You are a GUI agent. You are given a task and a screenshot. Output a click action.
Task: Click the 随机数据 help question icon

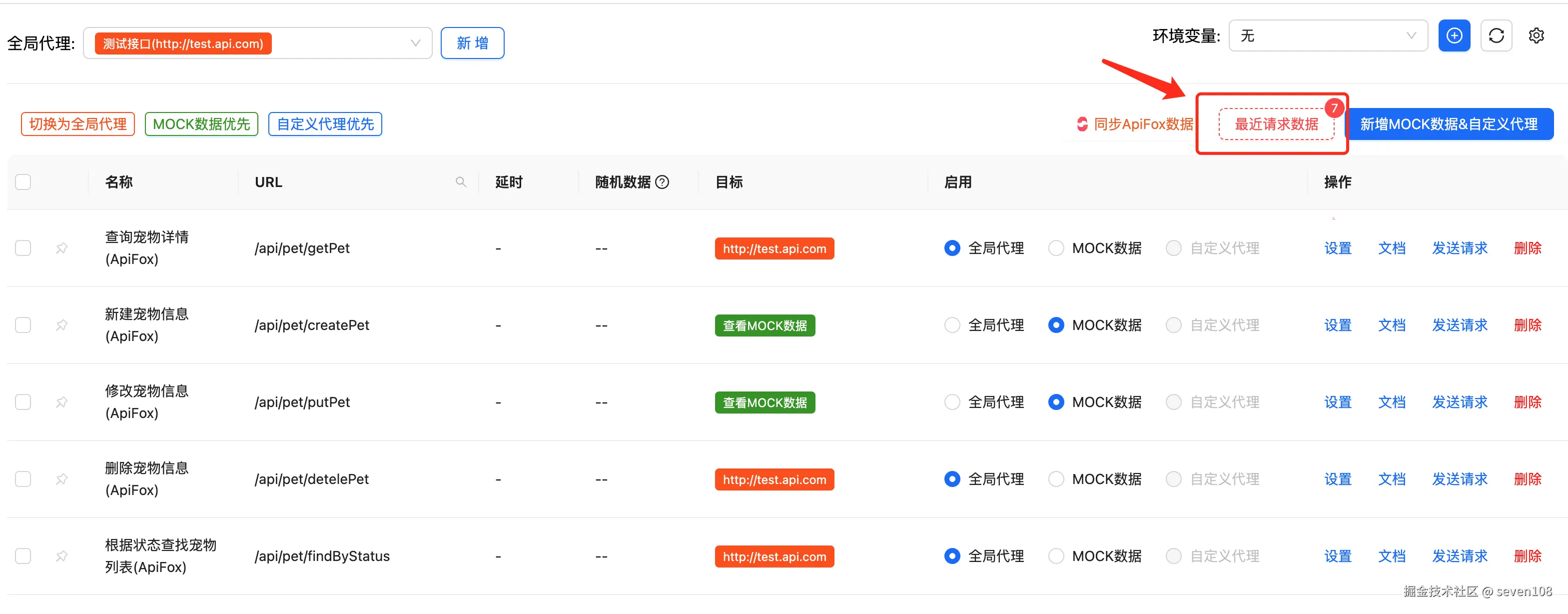coord(662,182)
